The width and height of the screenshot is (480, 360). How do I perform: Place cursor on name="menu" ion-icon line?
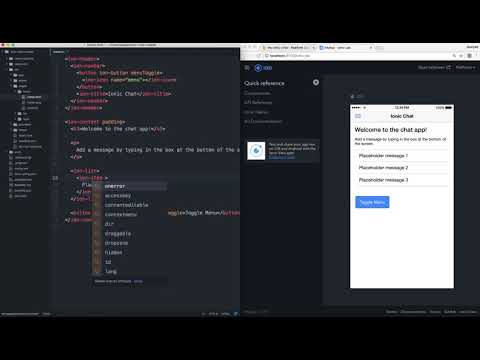tap(129, 80)
